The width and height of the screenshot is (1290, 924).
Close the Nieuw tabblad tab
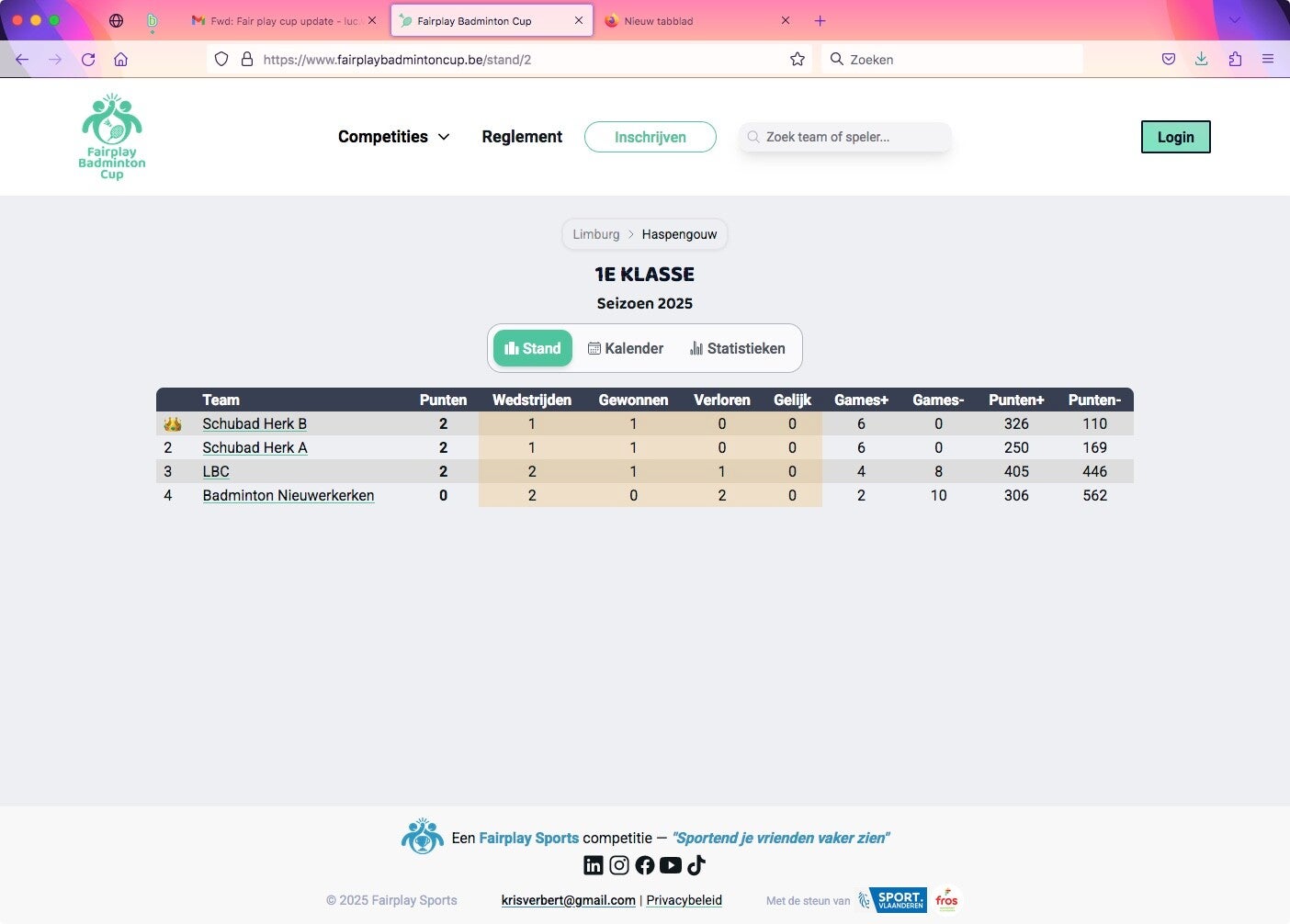(x=786, y=20)
